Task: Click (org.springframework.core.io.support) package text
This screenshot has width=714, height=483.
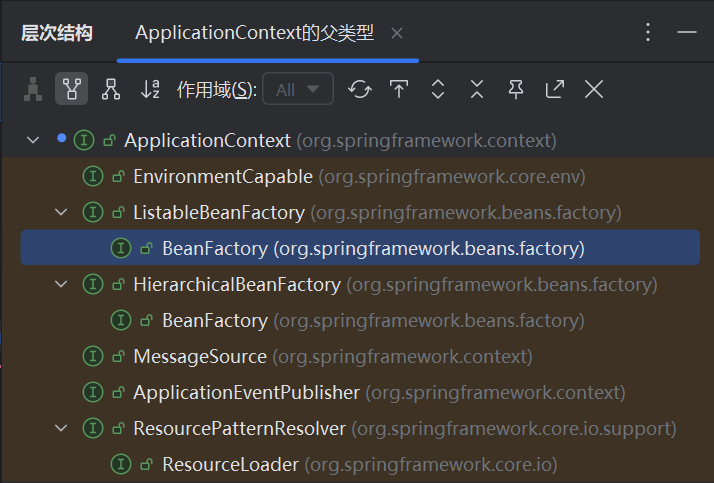Action: (x=514, y=429)
